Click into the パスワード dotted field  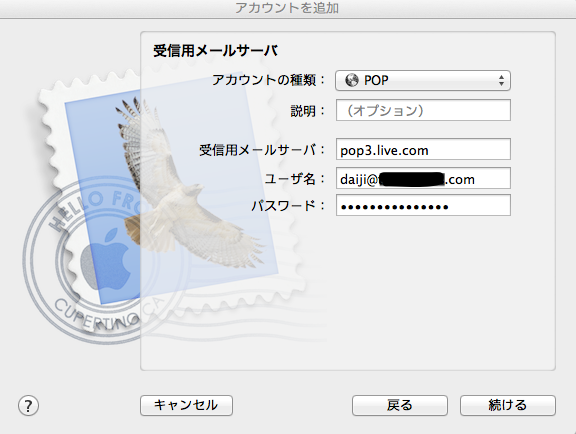pos(423,205)
